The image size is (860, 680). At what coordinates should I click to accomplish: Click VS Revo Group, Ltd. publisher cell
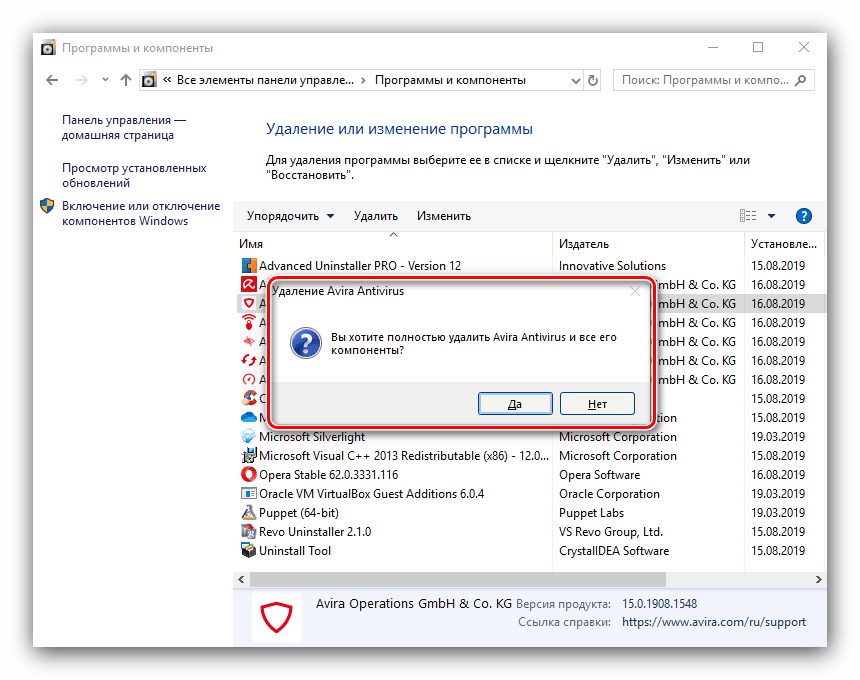point(610,532)
